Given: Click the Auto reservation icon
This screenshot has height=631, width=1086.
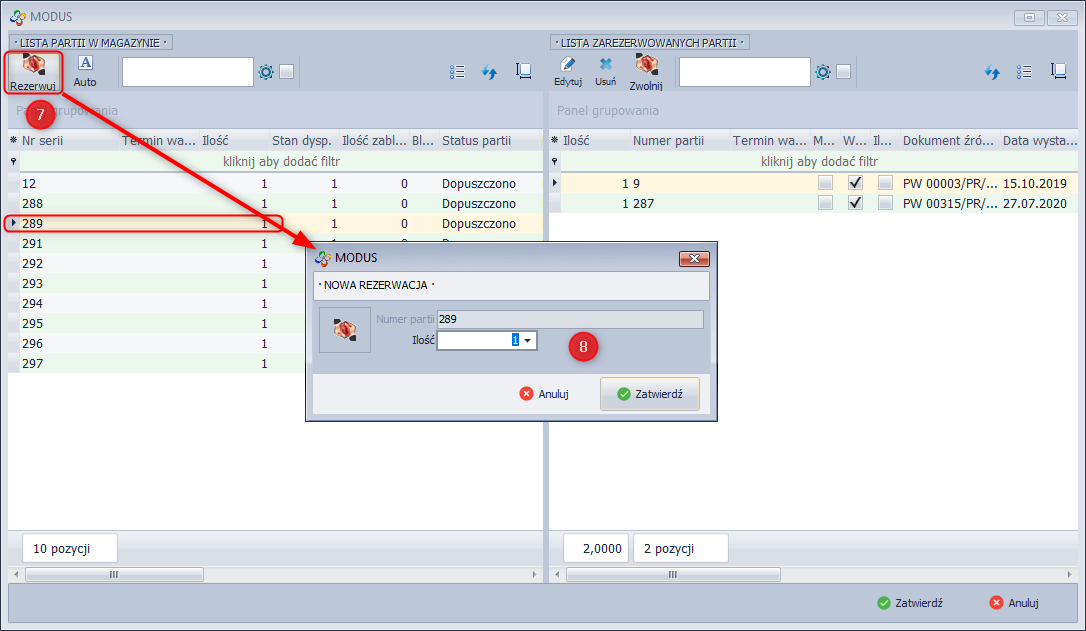Looking at the screenshot, I should 85,70.
